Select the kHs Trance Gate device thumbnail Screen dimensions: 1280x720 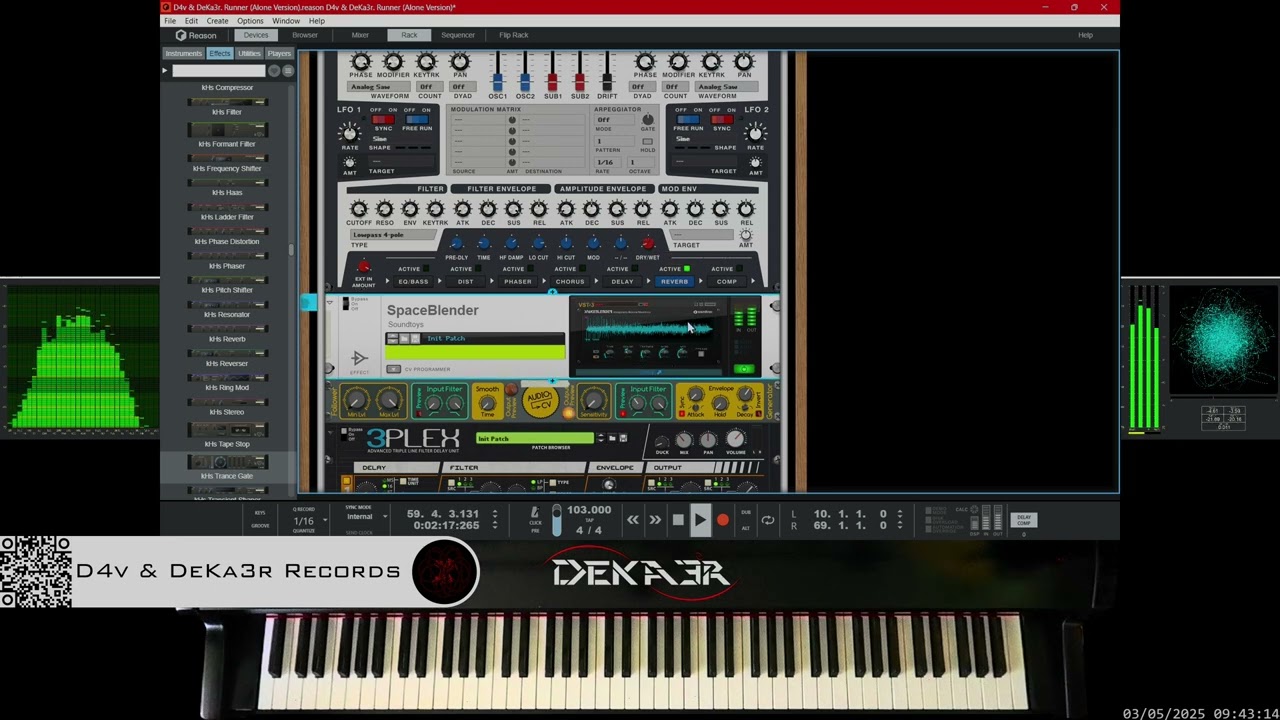point(227,462)
